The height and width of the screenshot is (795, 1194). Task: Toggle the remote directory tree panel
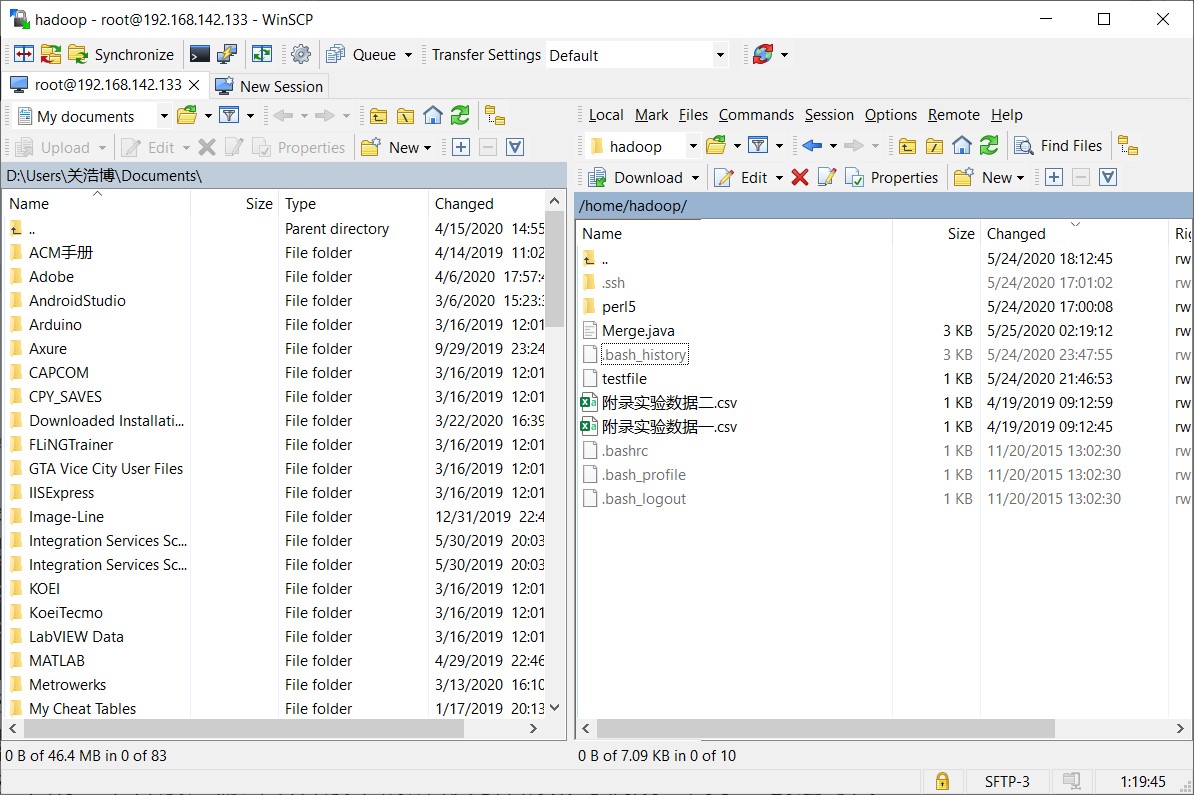pyautogui.click(x=1128, y=146)
